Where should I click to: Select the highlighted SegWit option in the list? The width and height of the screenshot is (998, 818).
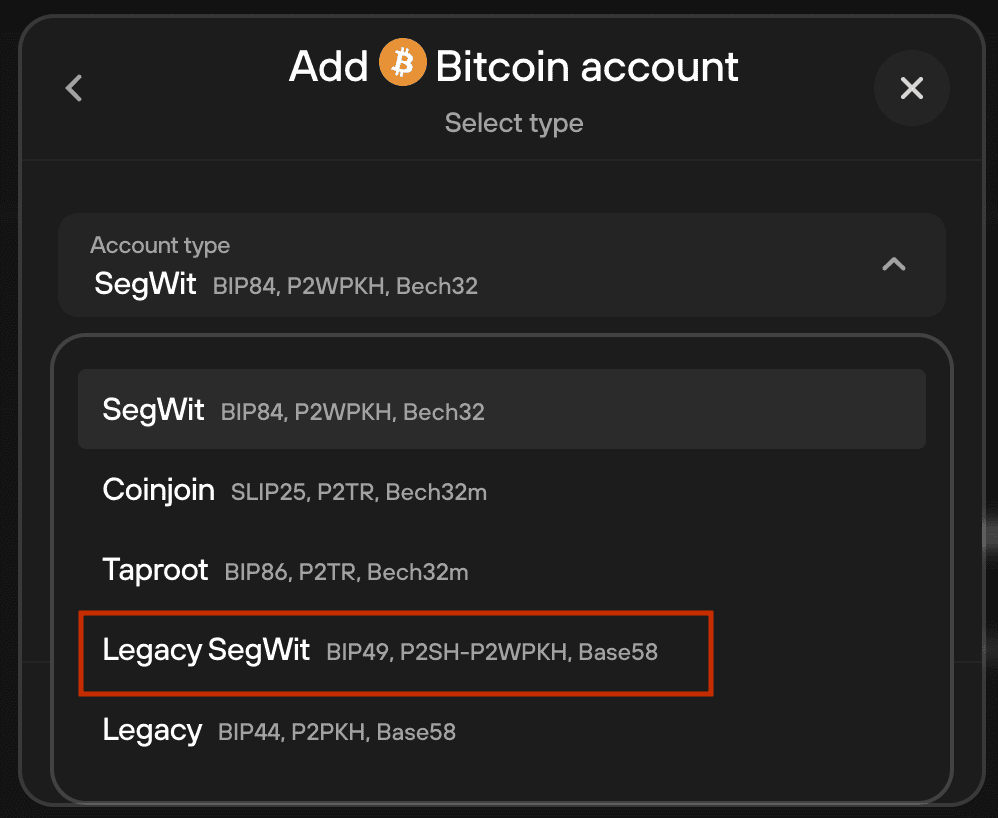(x=502, y=409)
